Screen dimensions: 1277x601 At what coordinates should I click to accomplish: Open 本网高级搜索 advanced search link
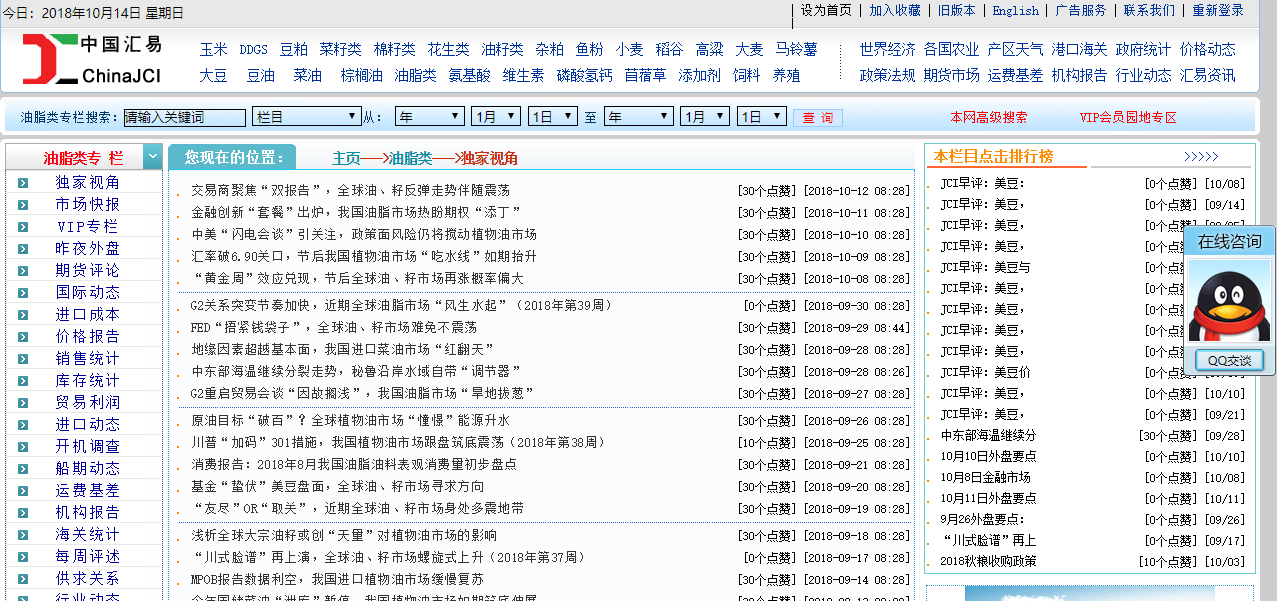[988, 118]
